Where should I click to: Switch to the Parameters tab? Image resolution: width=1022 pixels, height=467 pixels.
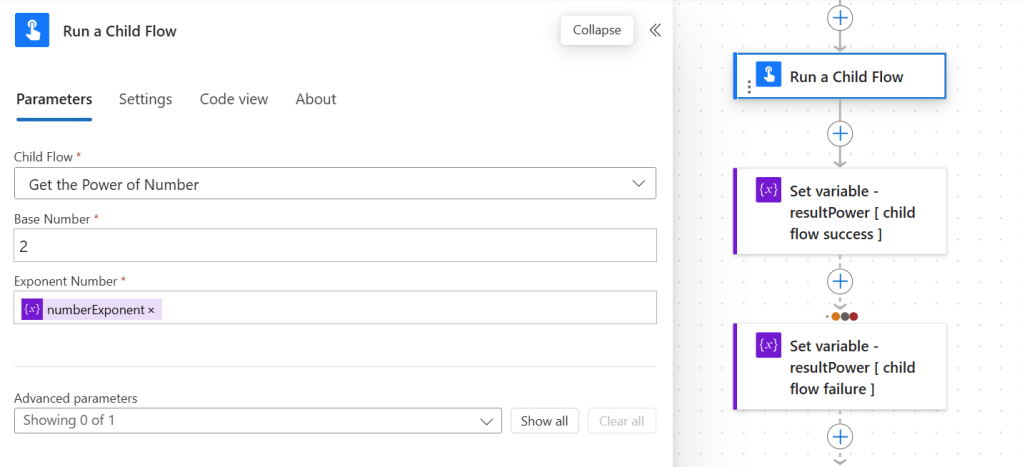click(x=54, y=99)
